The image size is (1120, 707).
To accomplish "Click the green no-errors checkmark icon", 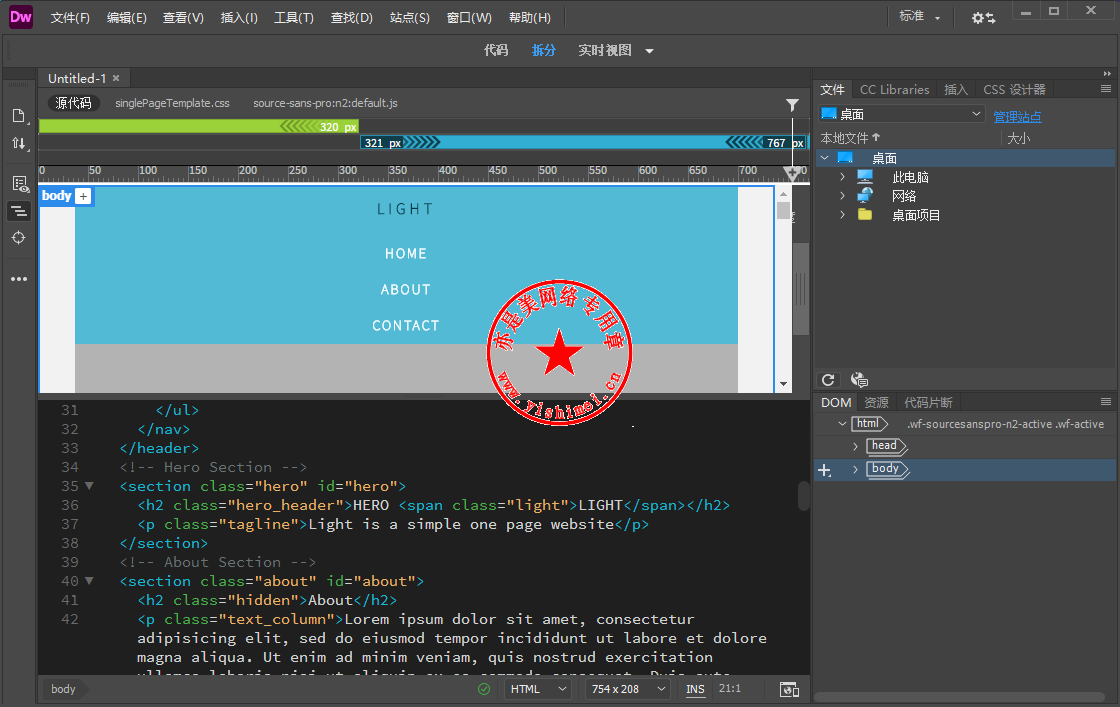I will 484,689.
